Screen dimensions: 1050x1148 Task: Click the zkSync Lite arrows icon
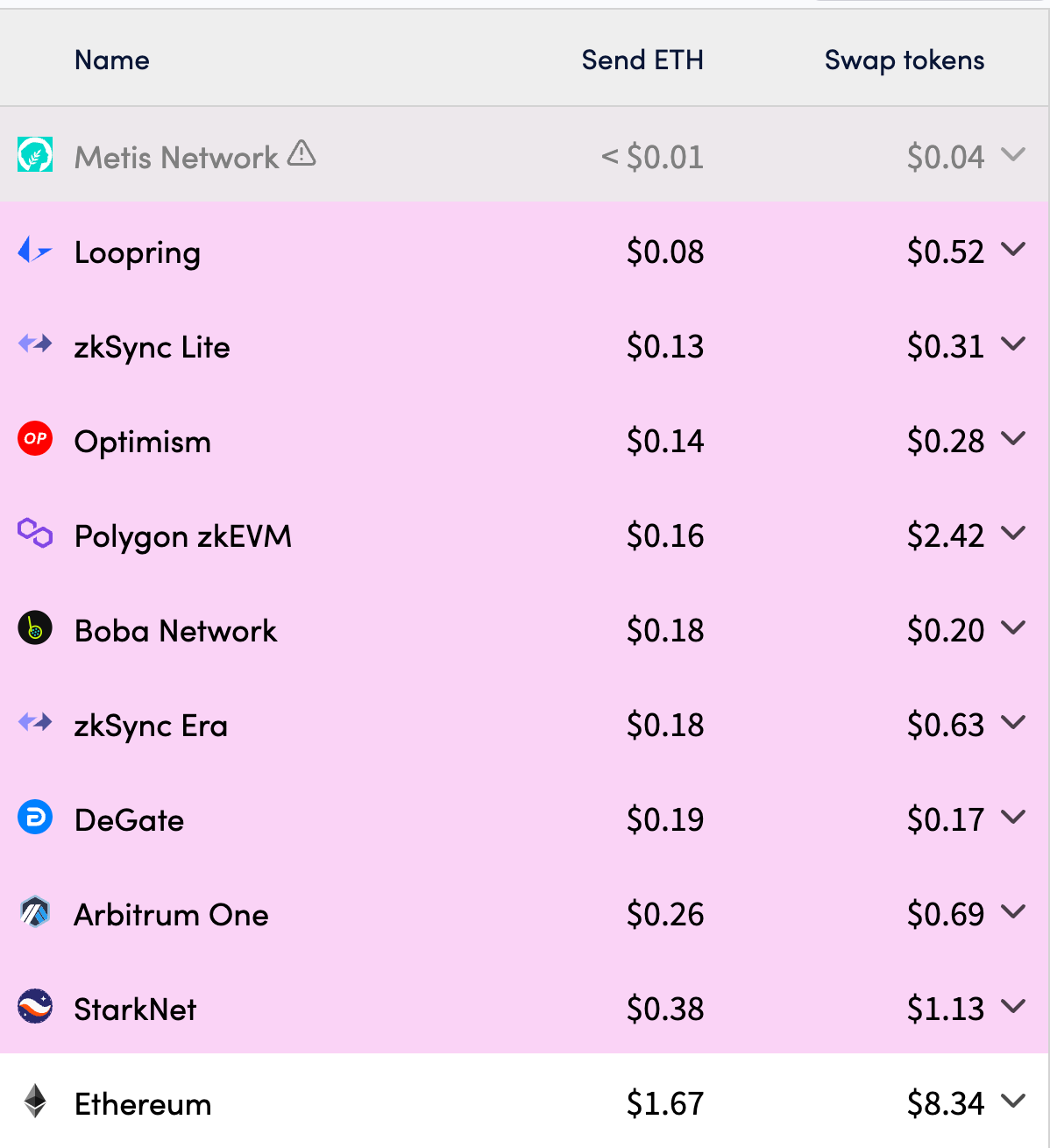(x=34, y=345)
